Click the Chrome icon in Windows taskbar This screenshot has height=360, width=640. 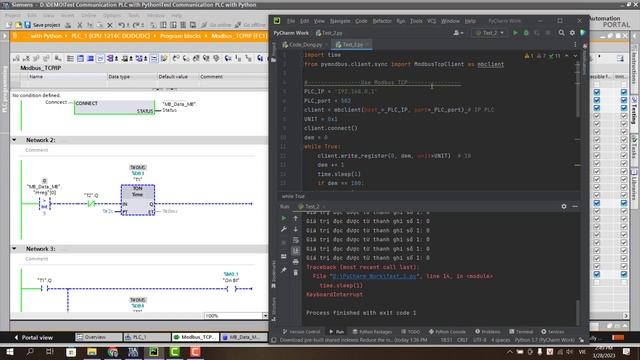tap(113, 352)
